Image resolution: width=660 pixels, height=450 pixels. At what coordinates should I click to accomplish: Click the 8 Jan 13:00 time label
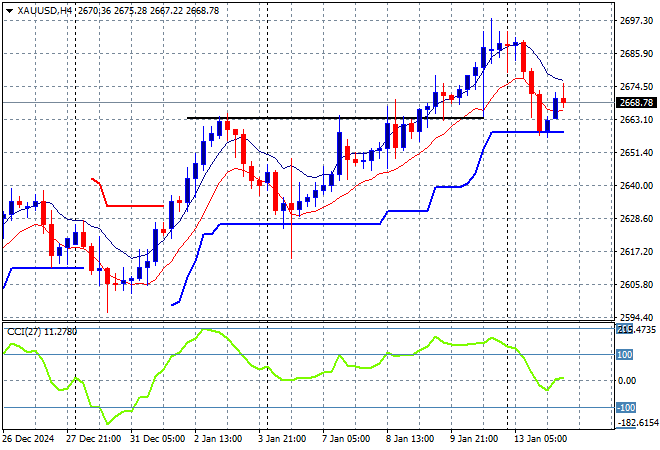410,439
